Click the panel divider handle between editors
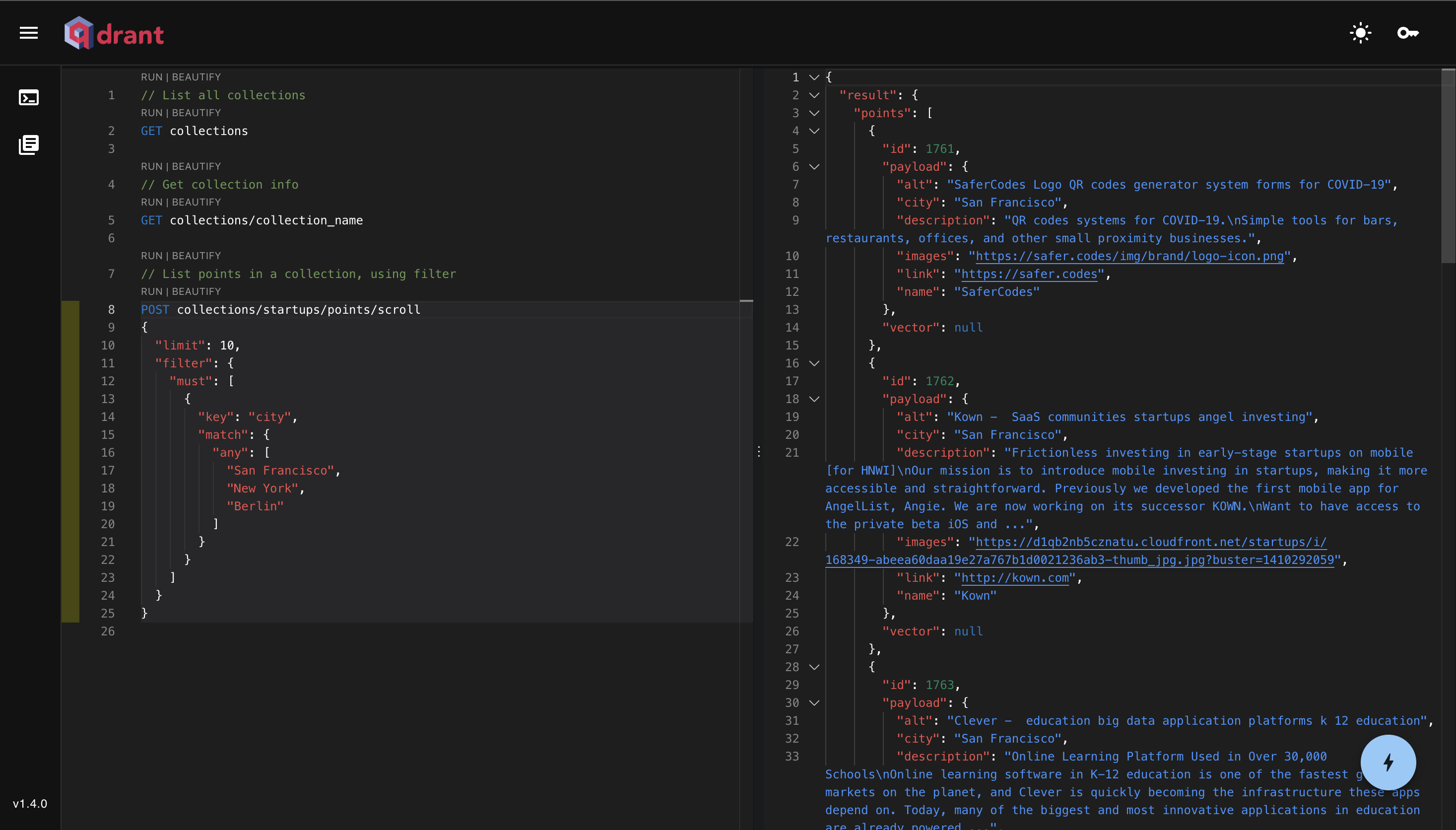The width and height of the screenshot is (1456, 830). tap(759, 451)
